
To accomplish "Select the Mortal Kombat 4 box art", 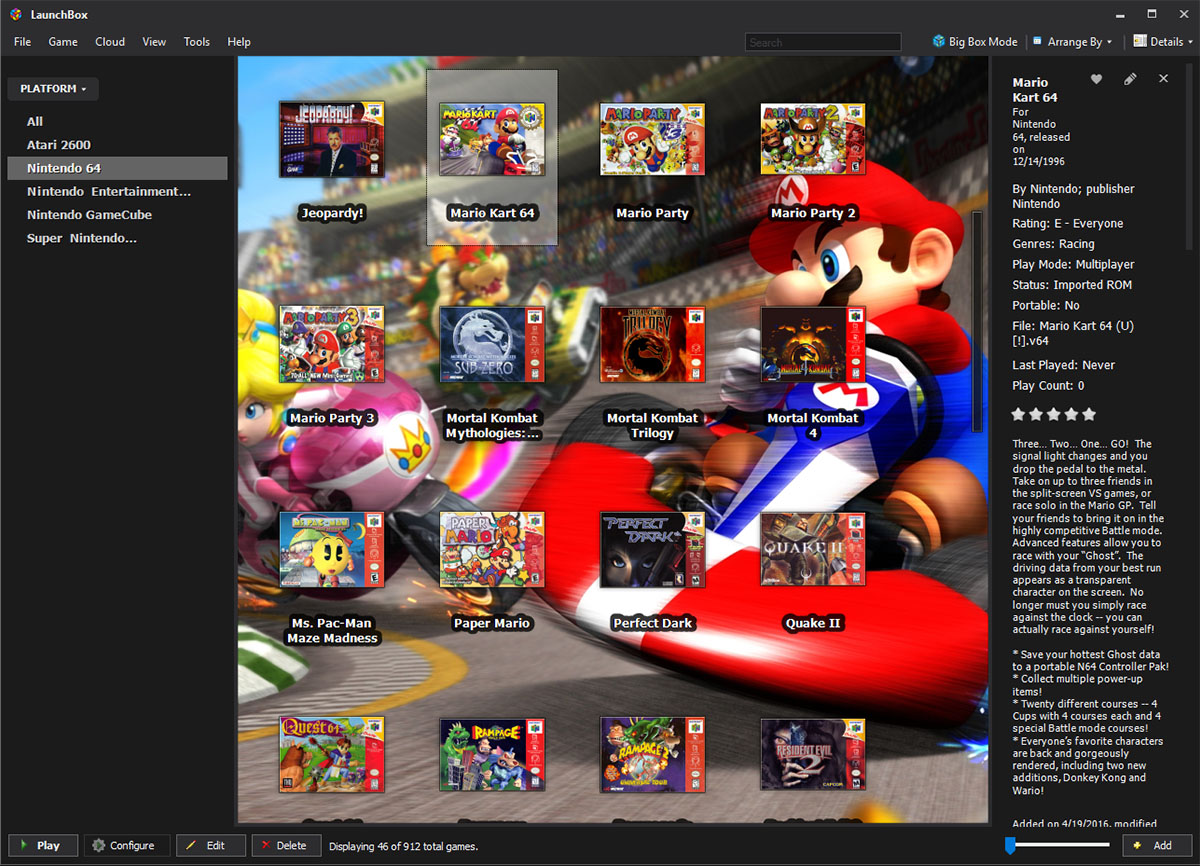I will [813, 344].
